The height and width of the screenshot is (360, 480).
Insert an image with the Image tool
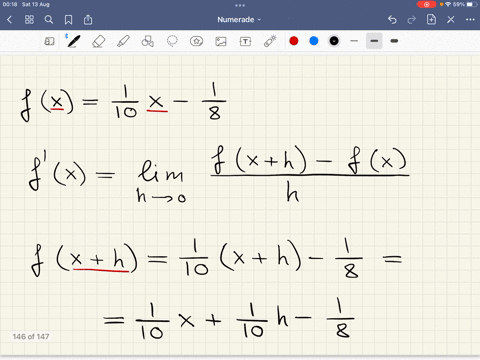coord(221,41)
